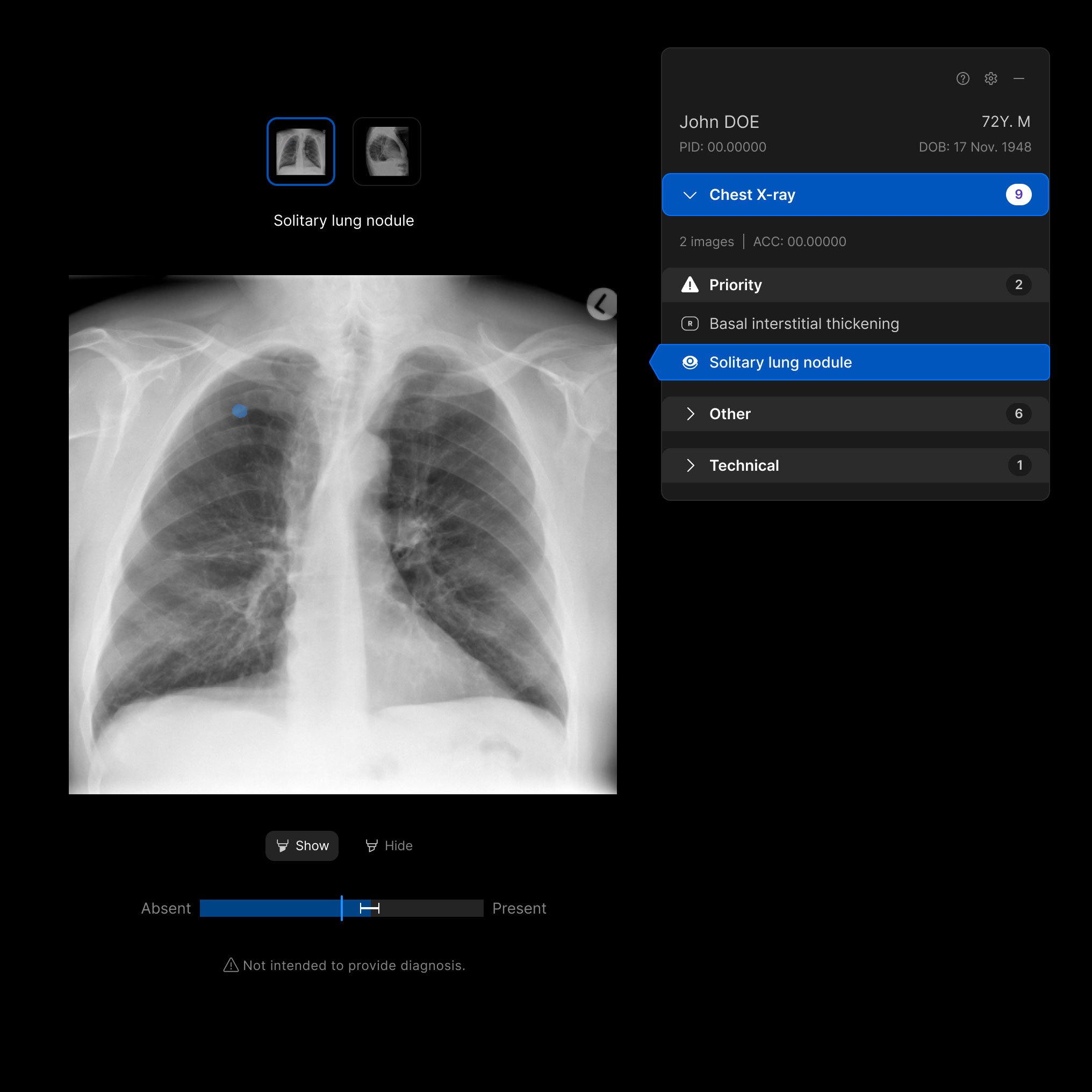Collapse the Chest X-ray section

tap(689, 195)
